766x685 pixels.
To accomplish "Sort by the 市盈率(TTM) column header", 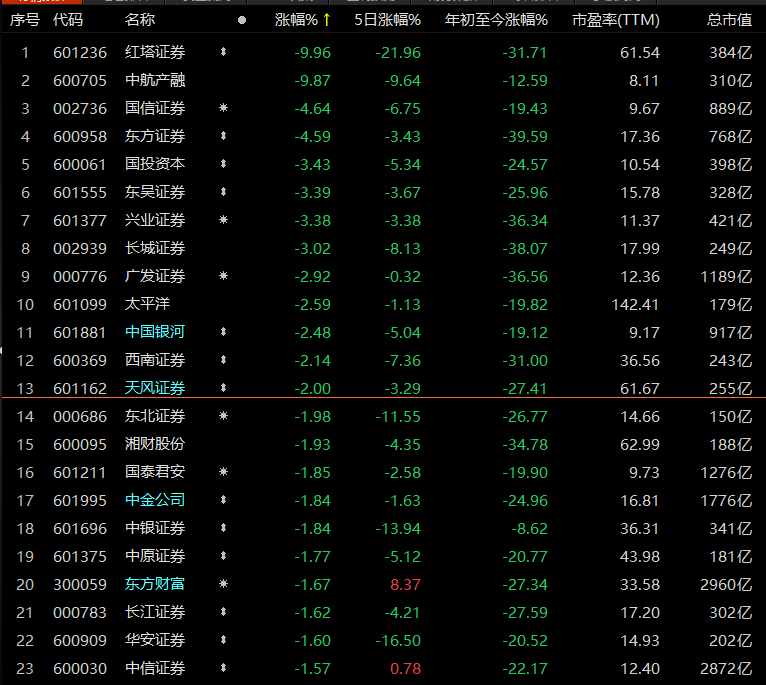I will (616, 20).
